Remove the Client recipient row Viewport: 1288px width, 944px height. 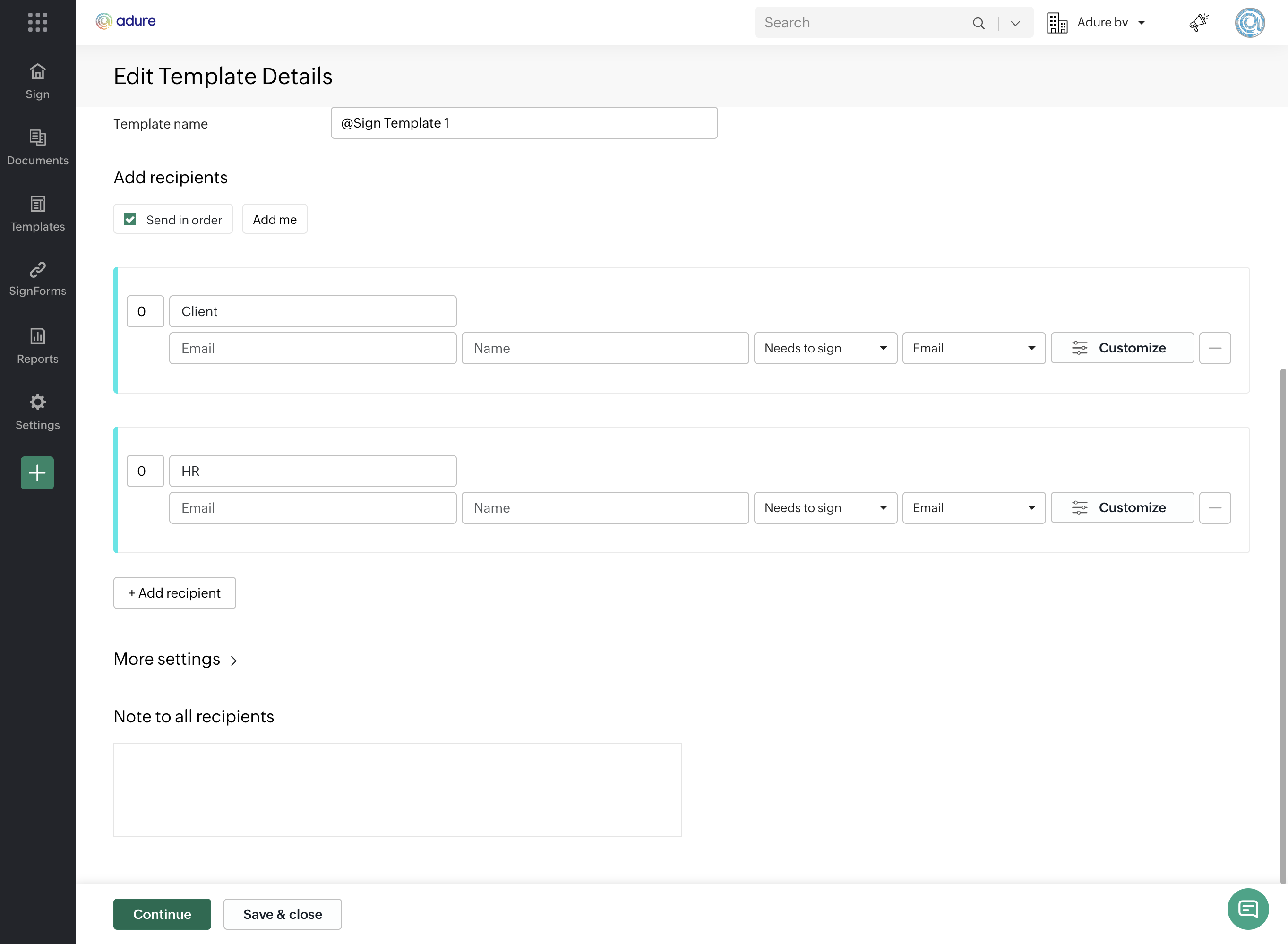click(x=1215, y=348)
